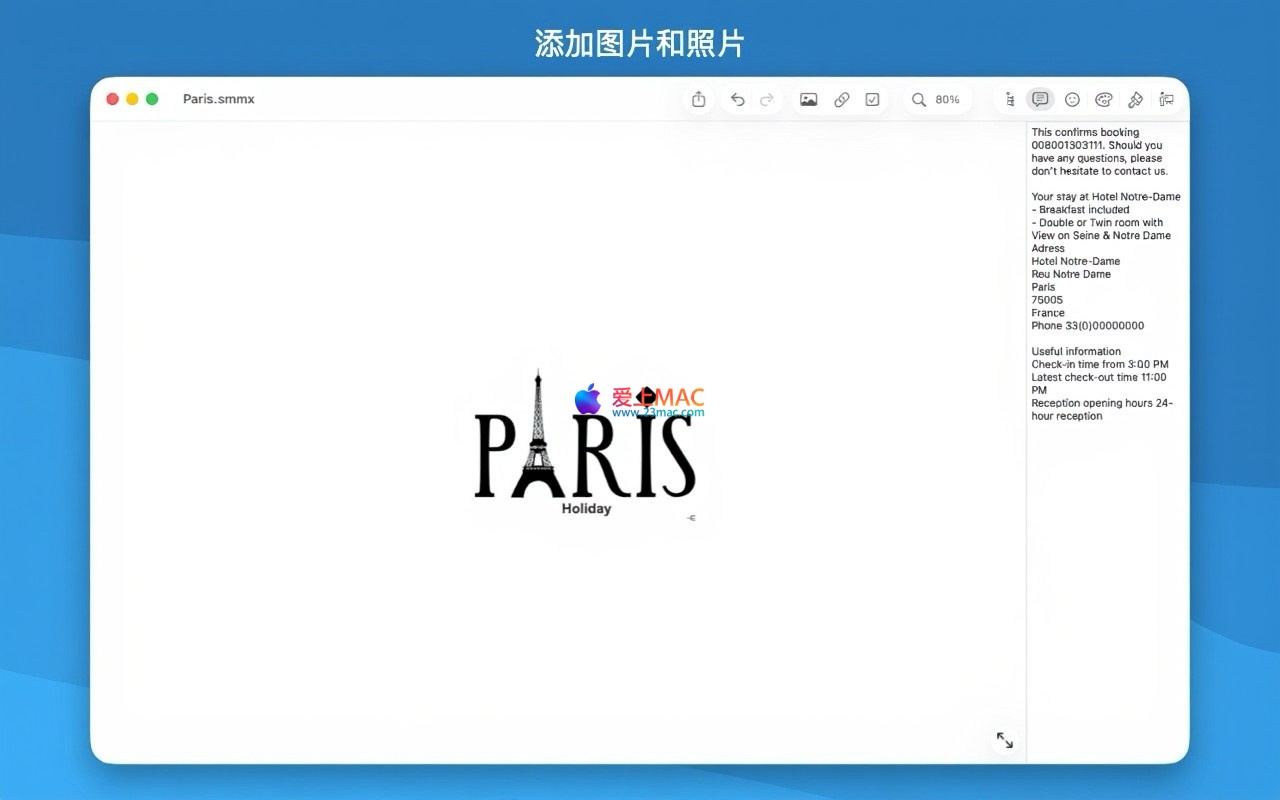The image size is (1280, 800).
Task: Redo the undone action
Action: point(767,99)
